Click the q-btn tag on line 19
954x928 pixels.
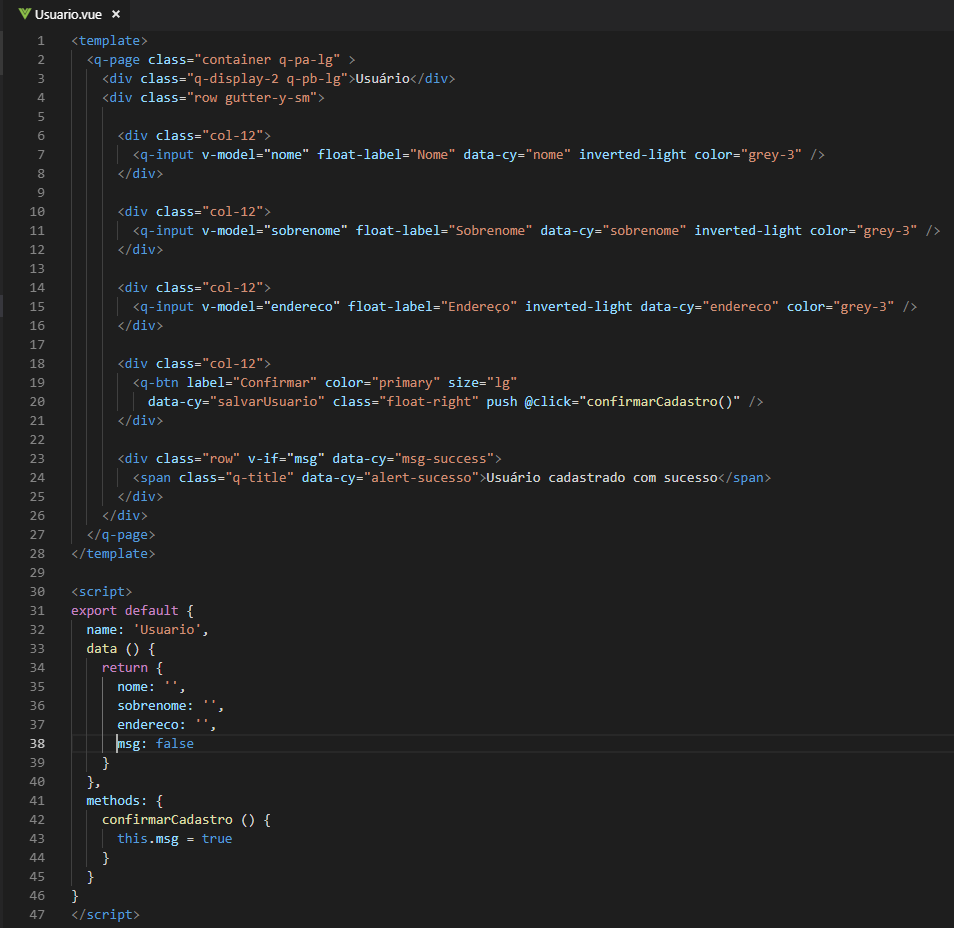coord(159,382)
